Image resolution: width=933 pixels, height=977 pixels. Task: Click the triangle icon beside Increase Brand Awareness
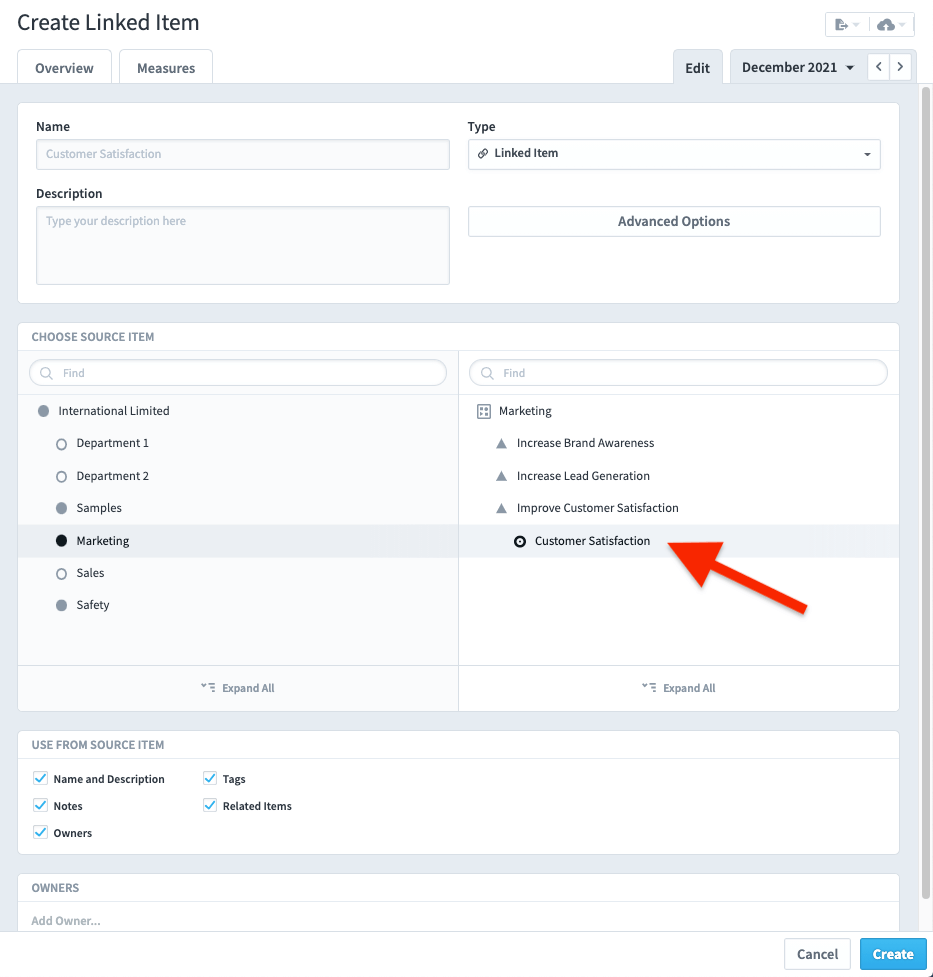[501, 443]
